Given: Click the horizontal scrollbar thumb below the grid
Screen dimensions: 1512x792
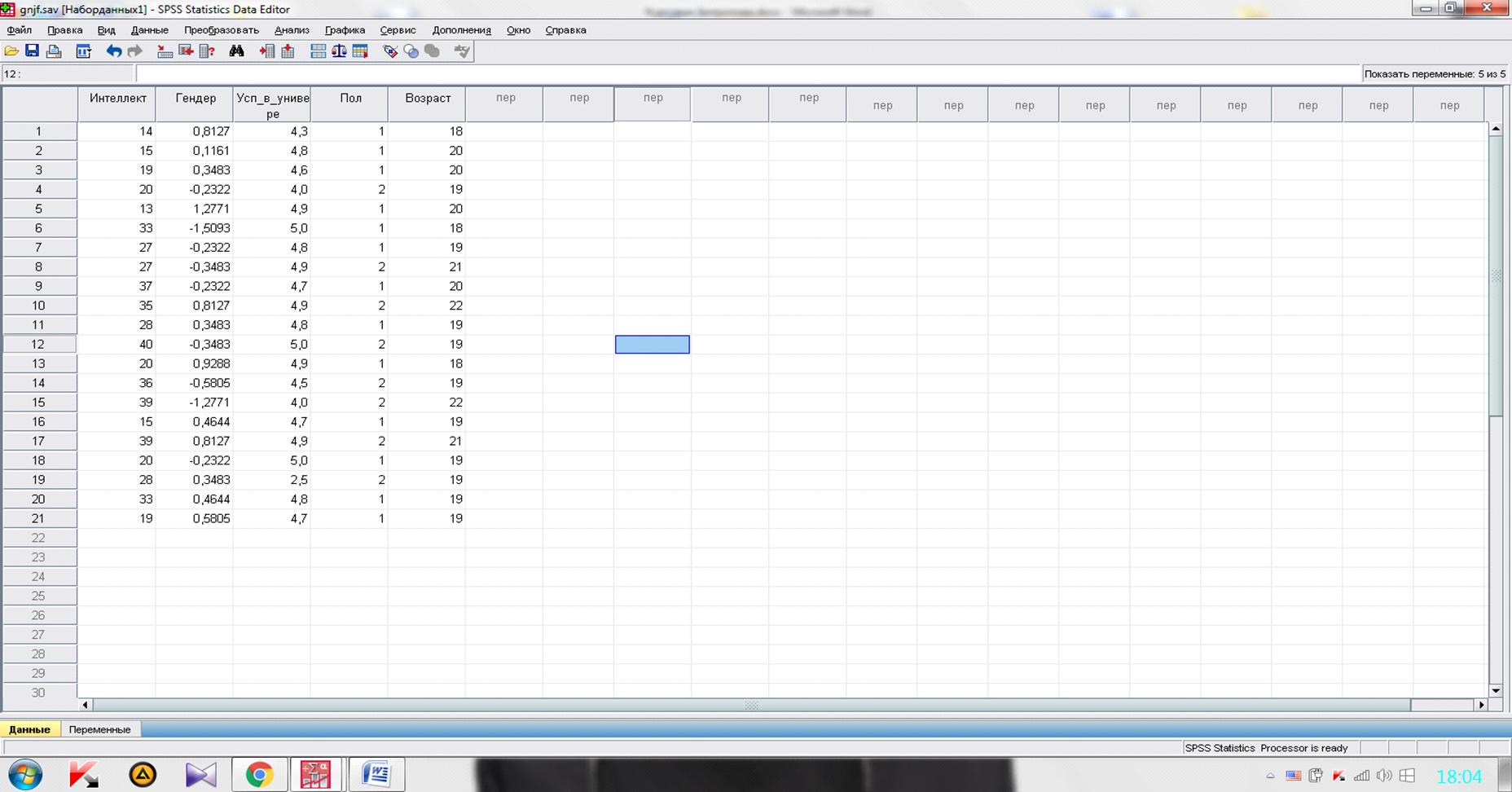Looking at the screenshot, I should click(x=751, y=705).
